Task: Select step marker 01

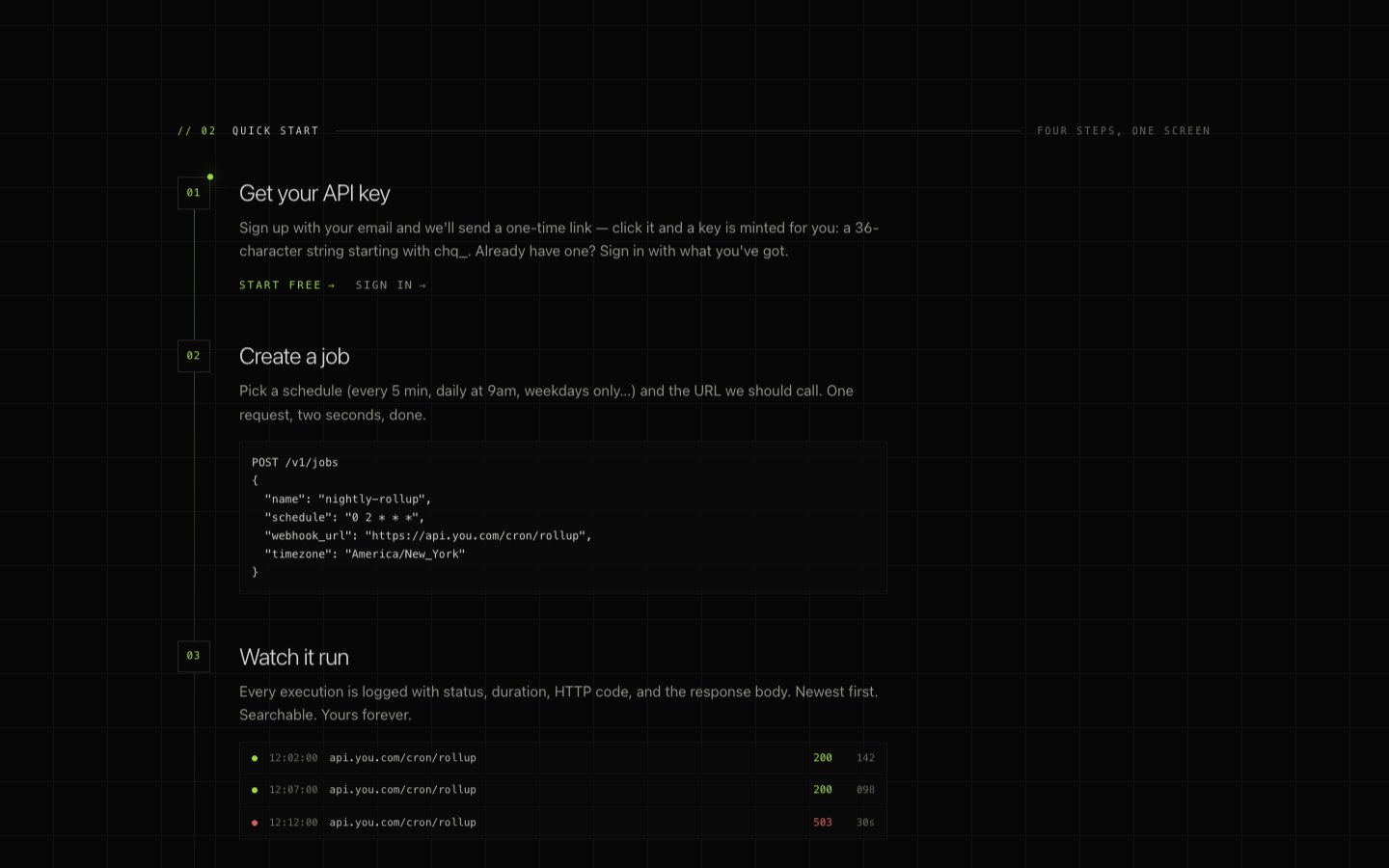Action: pos(194,193)
